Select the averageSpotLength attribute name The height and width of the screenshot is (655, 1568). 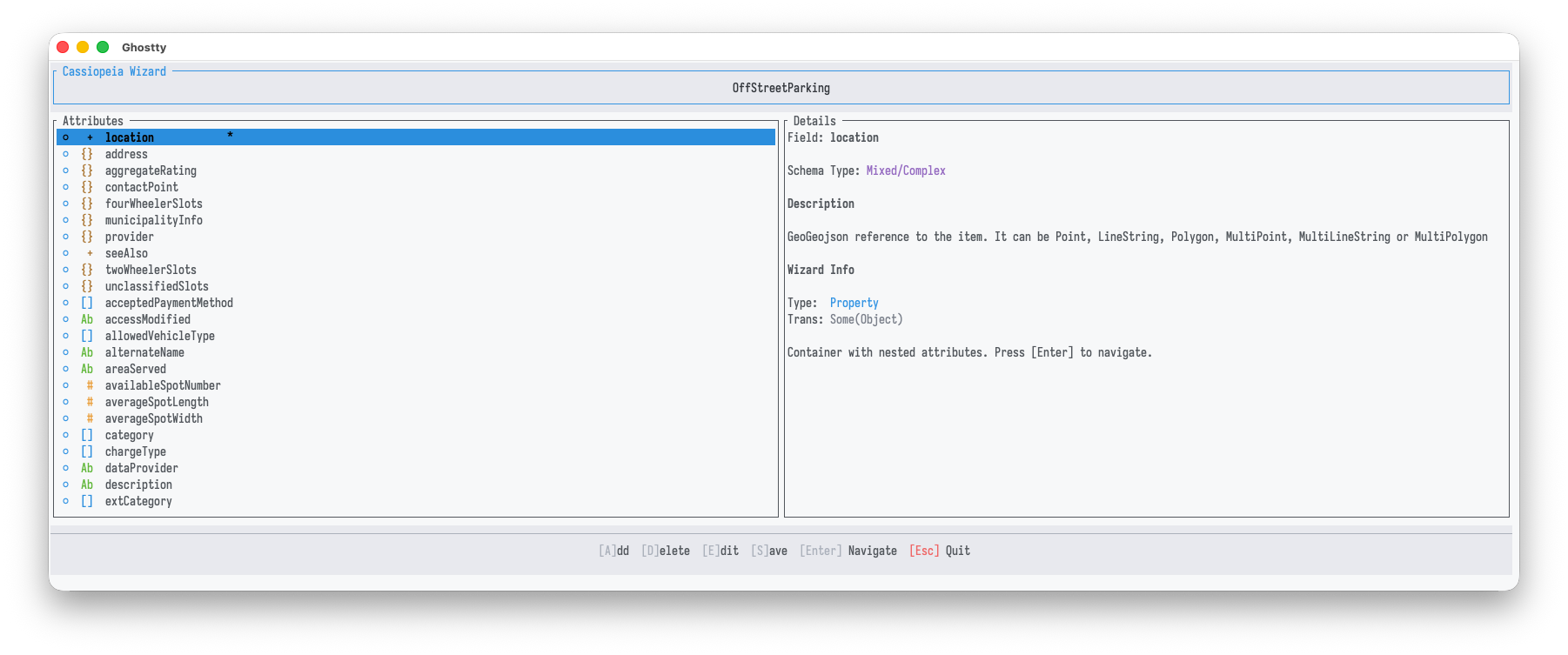pos(157,402)
